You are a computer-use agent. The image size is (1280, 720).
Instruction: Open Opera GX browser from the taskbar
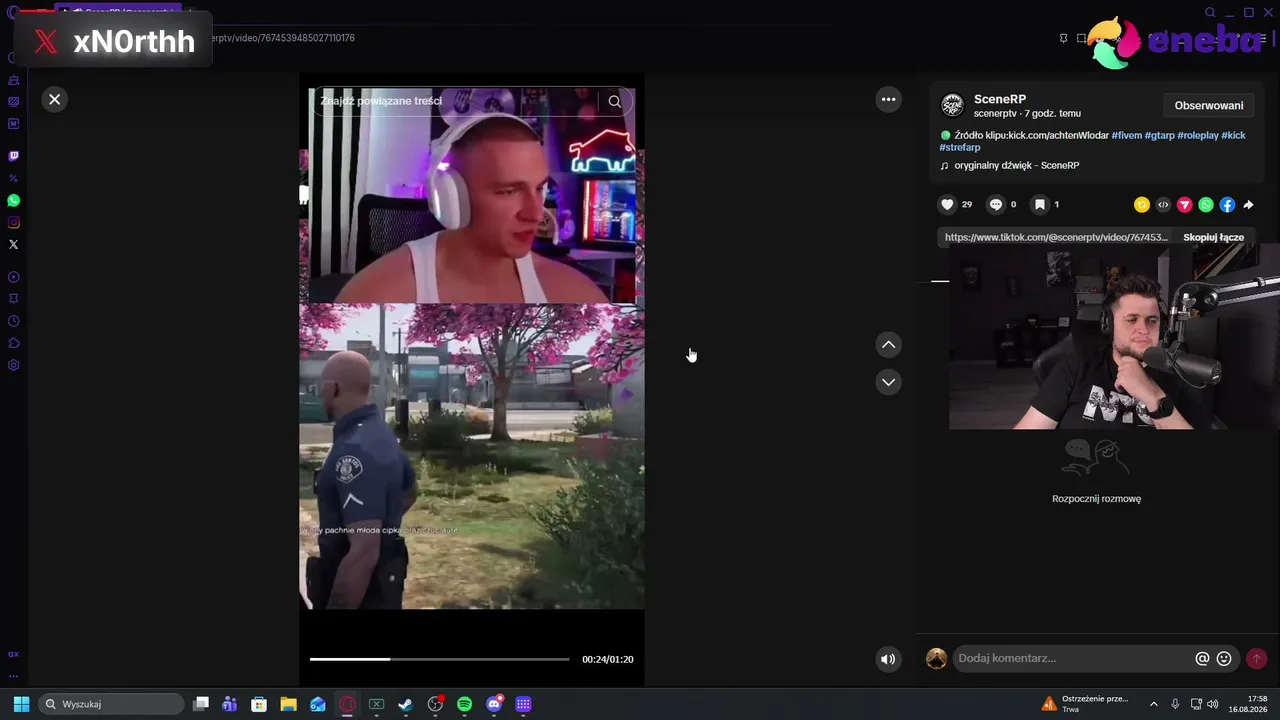click(347, 704)
